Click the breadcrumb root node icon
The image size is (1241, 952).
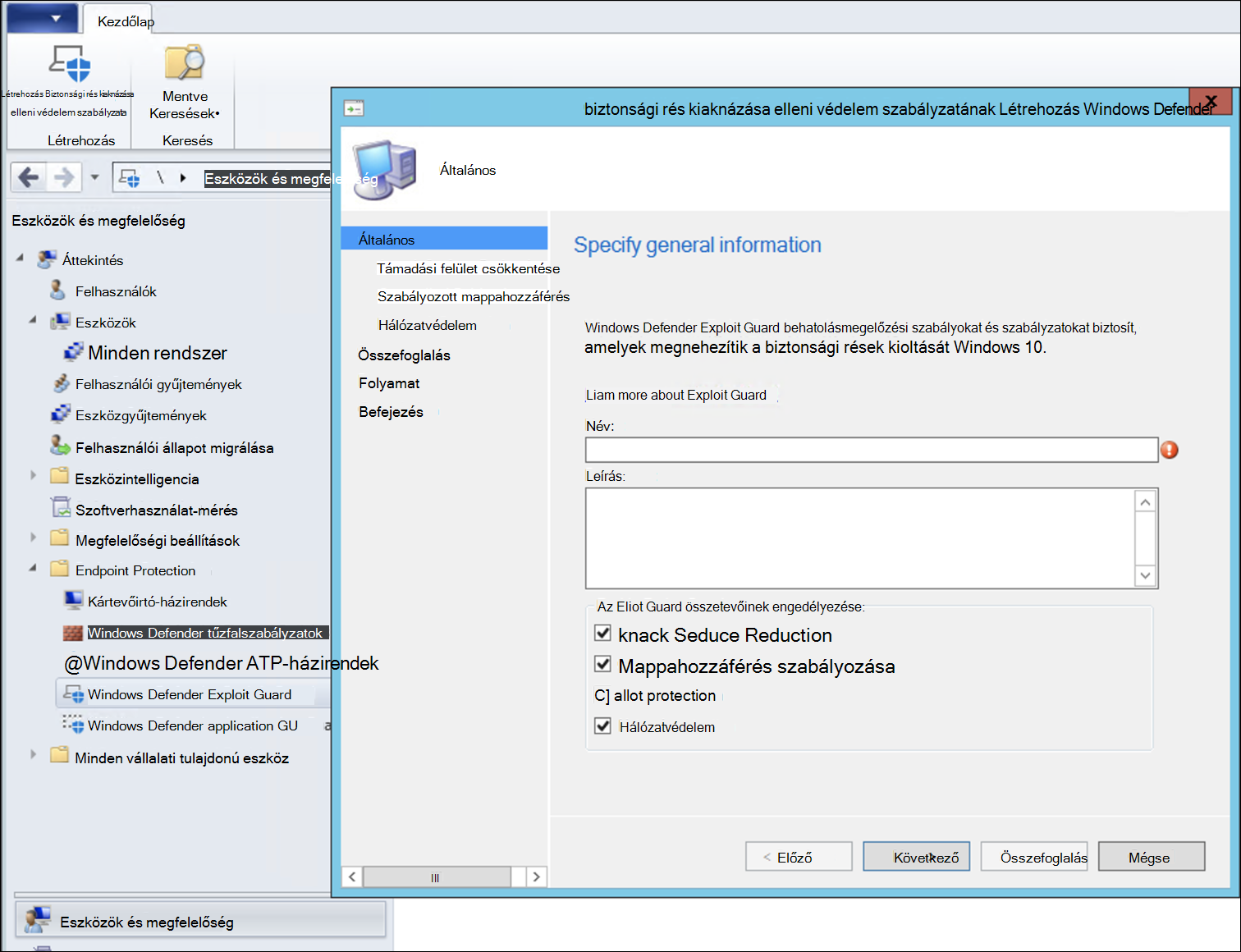pos(129,177)
